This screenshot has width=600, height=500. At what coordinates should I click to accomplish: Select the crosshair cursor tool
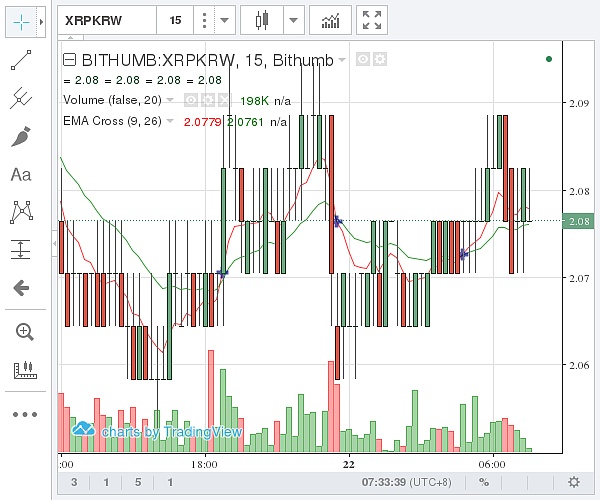click(21, 22)
